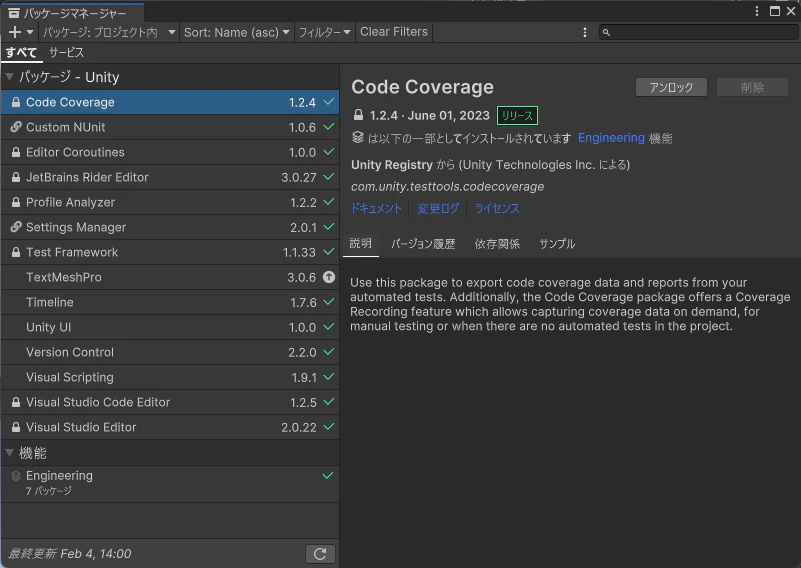Select Editor Coroutines package row
This screenshot has width=801, height=568.
coord(170,152)
